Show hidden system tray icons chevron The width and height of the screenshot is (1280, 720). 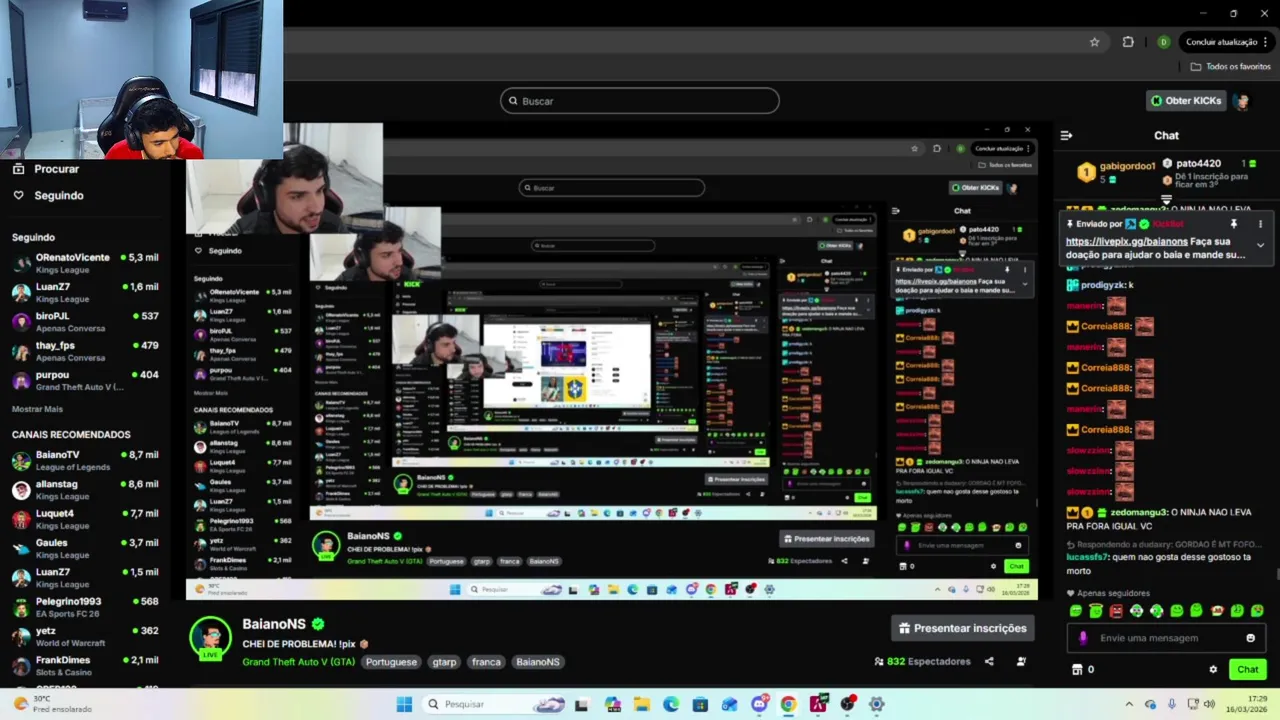point(1127,704)
